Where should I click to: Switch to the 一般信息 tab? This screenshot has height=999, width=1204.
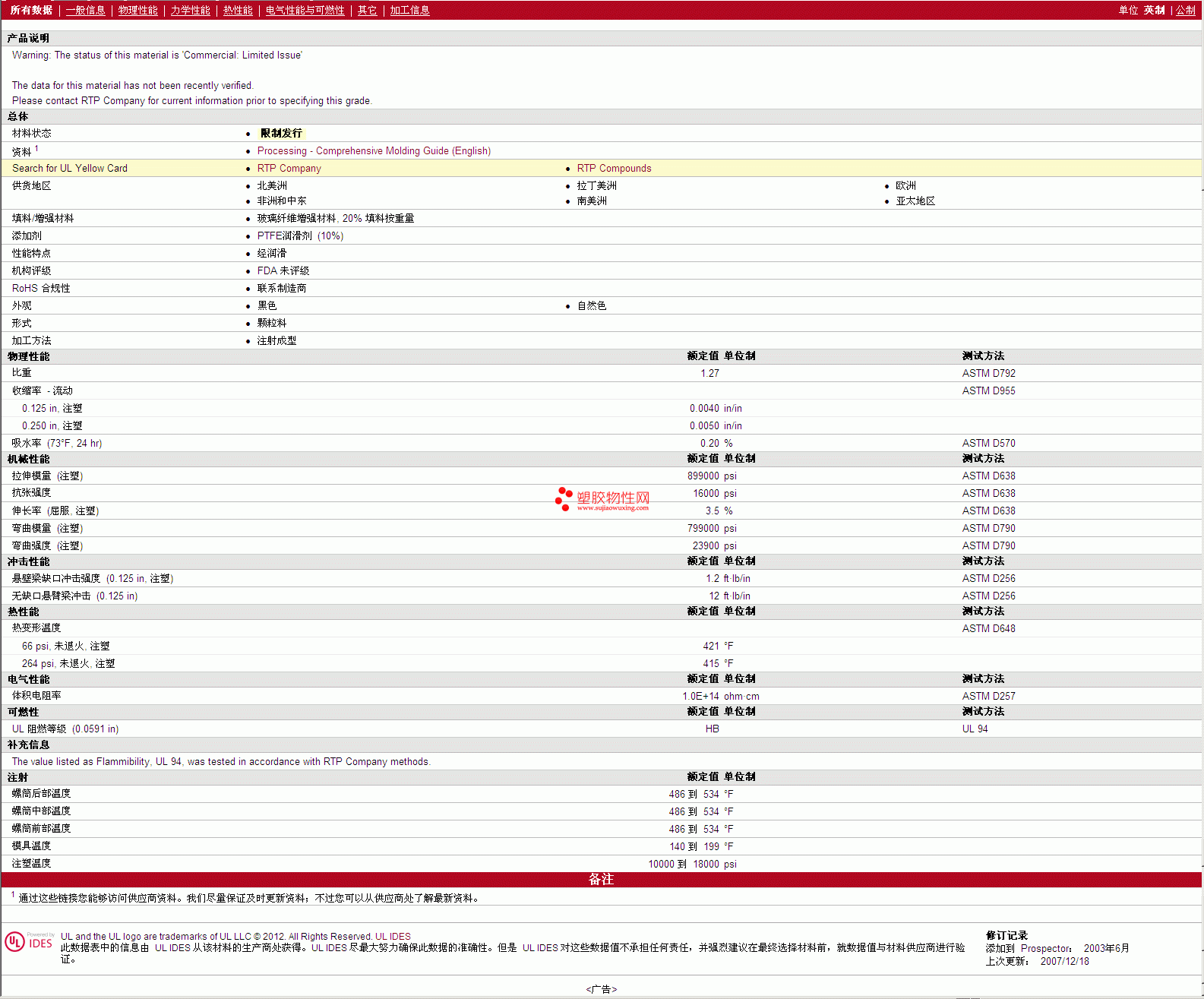(x=85, y=10)
